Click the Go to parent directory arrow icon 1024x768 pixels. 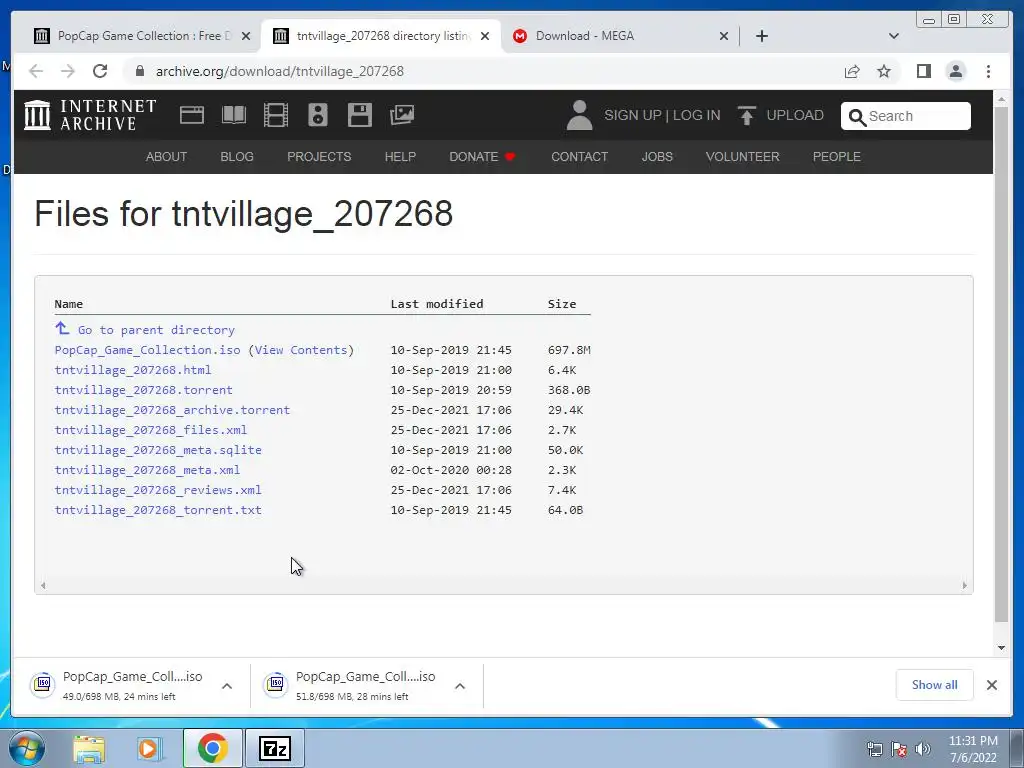tap(62, 328)
